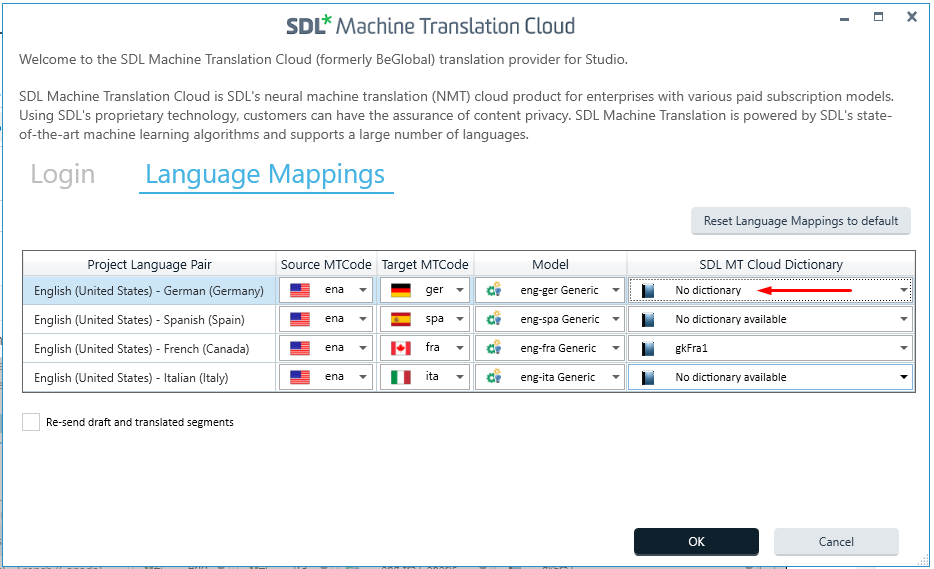Open the target MTCode 'fra' dropdown
Screen dimensions: 934x569
pyautogui.click(x=460, y=348)
